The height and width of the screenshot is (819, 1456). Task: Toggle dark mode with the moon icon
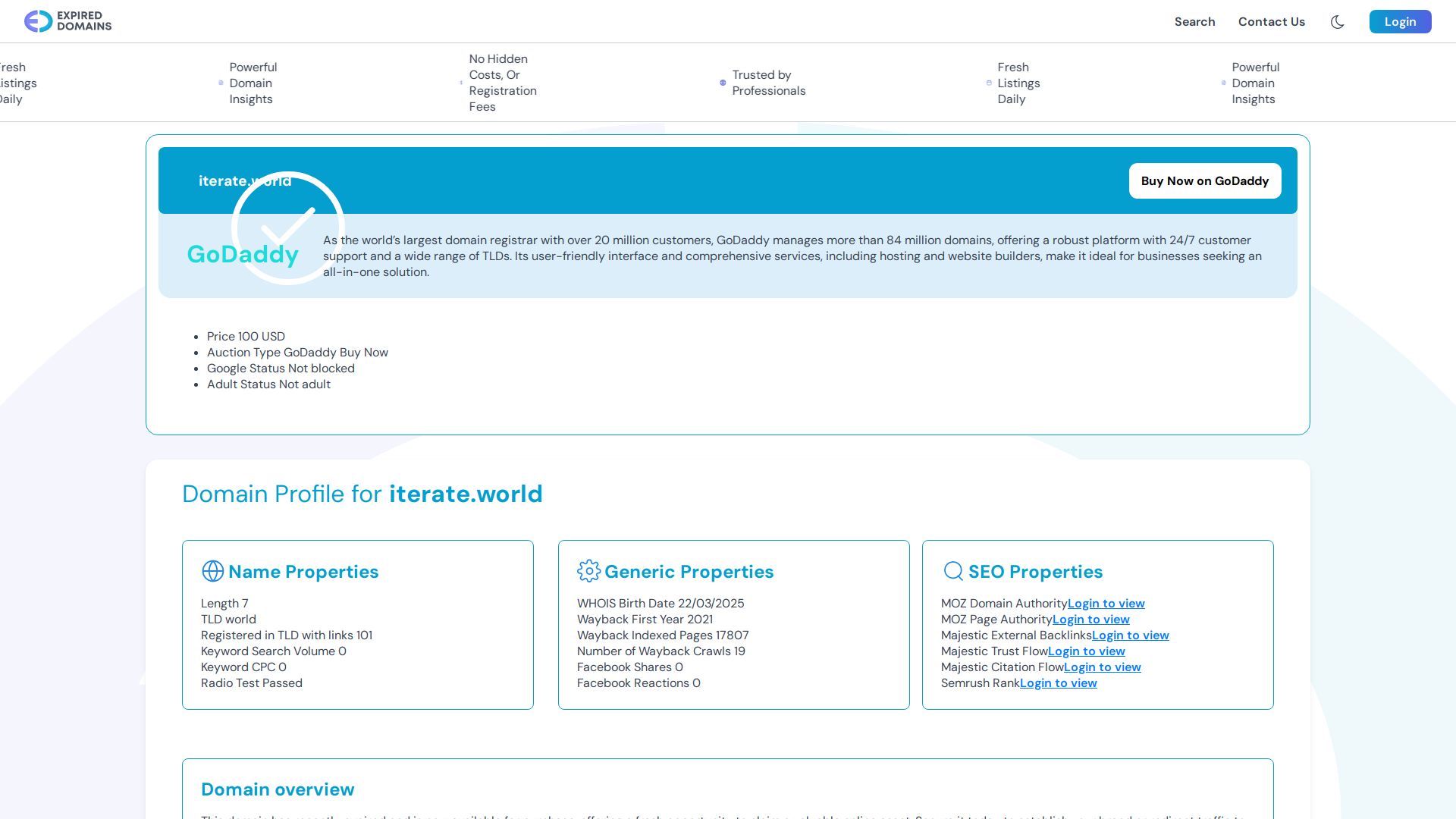(1338, 22)
